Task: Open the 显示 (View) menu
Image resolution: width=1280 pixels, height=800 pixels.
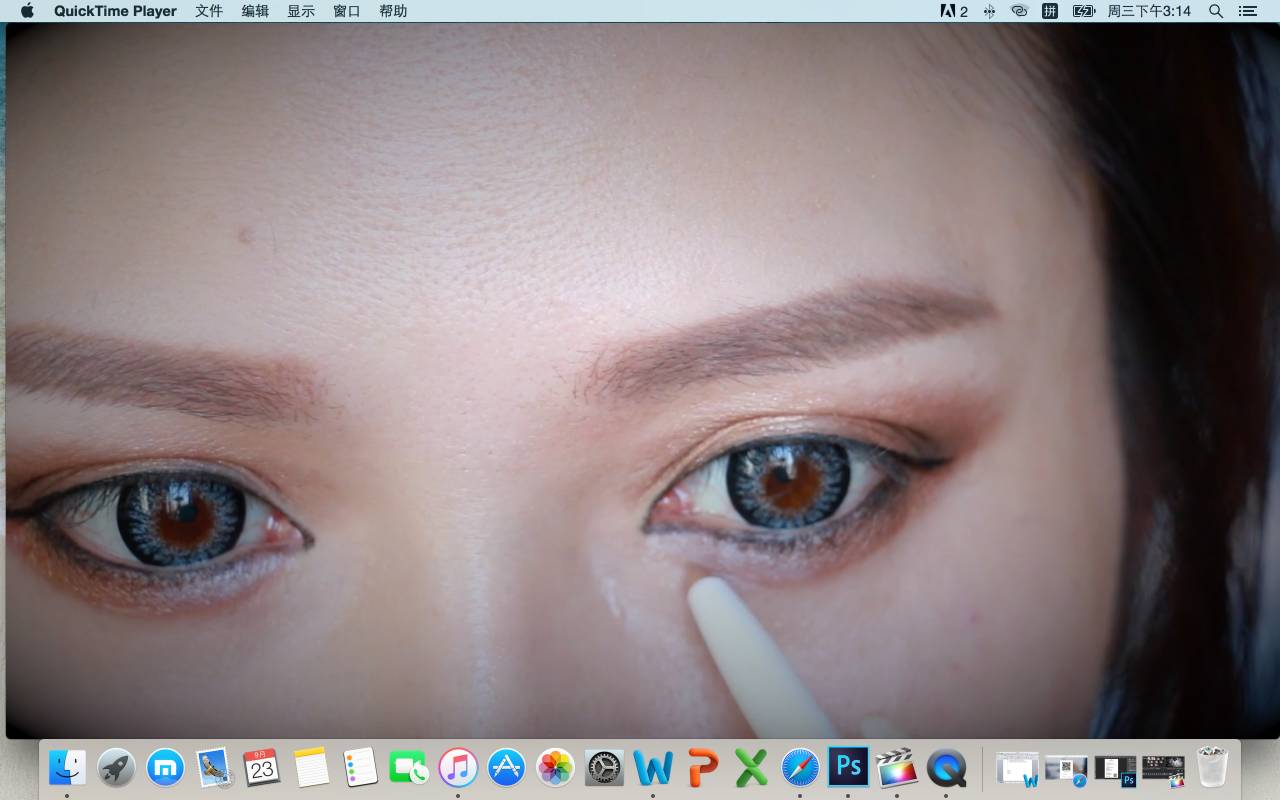Action: click(301, 11)
